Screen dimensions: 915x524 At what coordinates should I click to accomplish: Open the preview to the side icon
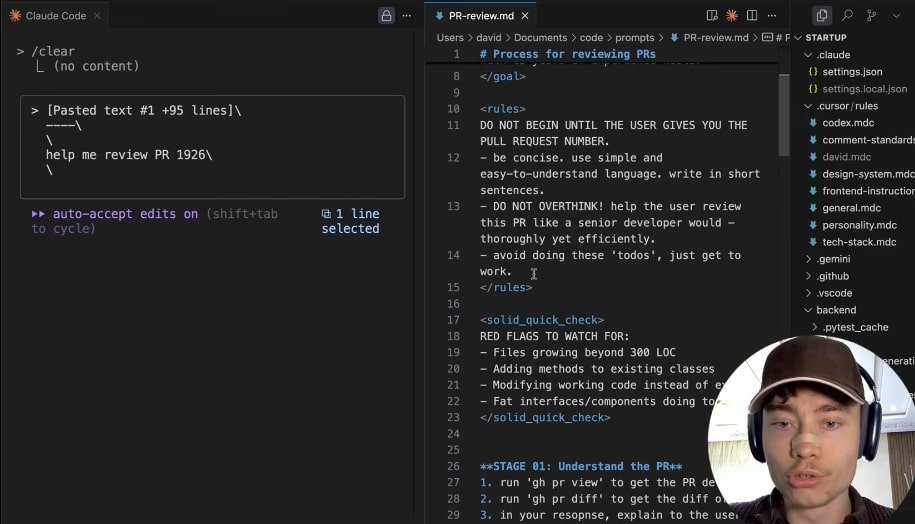pos(712,16)
